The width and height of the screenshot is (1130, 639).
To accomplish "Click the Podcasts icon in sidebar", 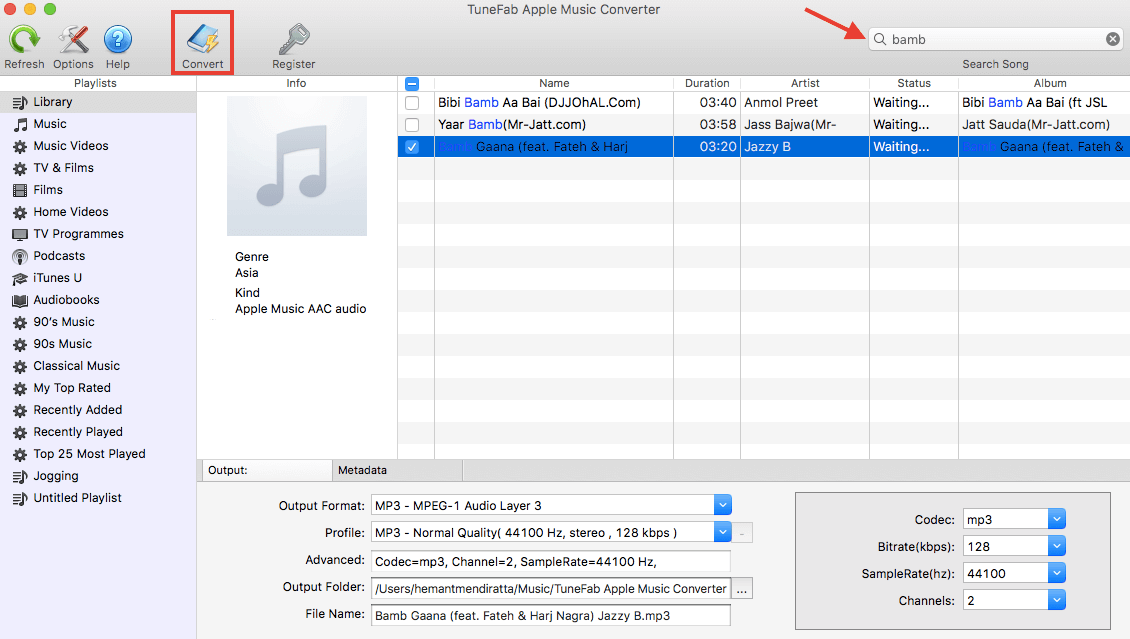I will [x=20, y=256].
